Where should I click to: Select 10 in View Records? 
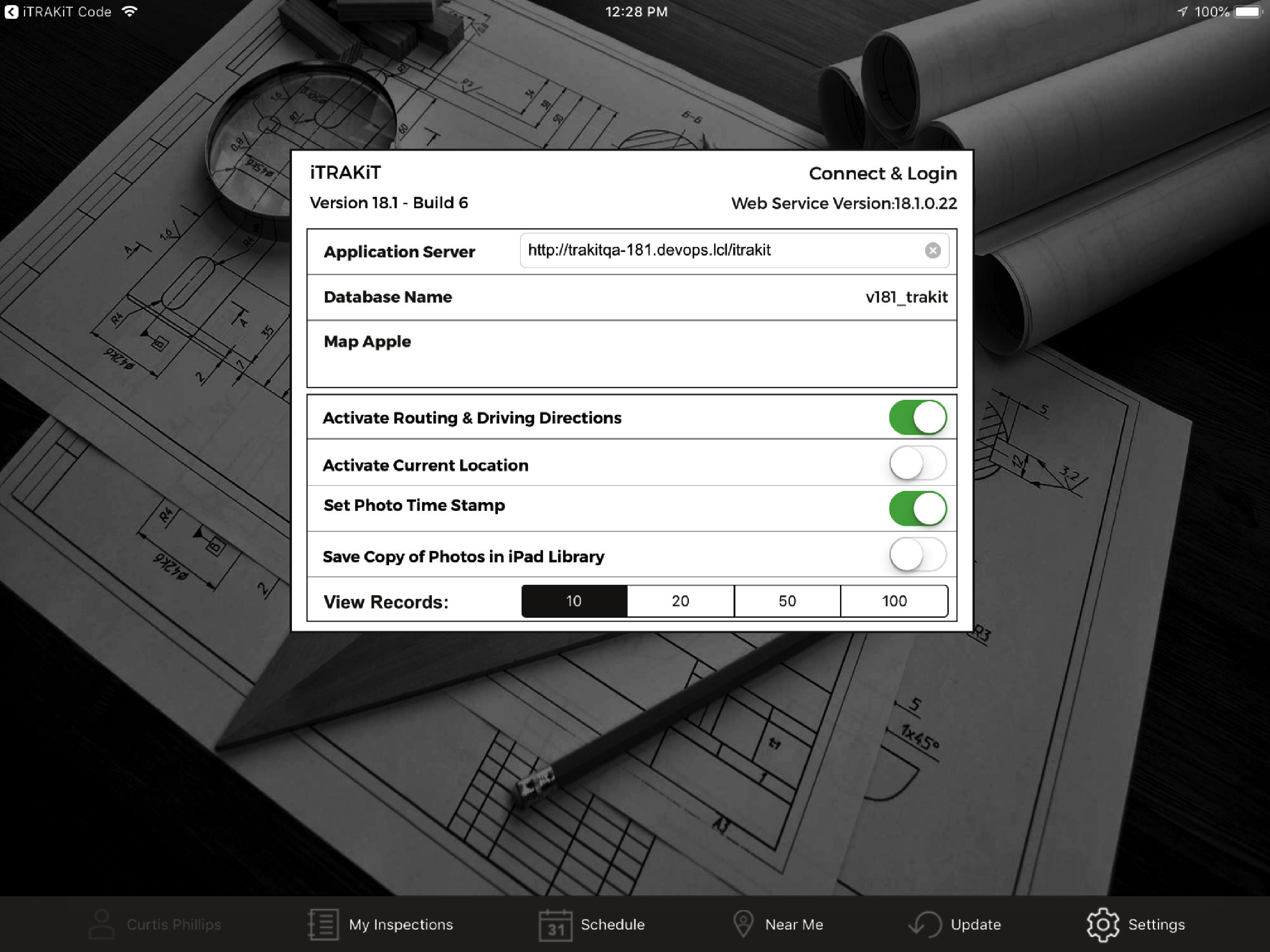(x=574, y=601)
